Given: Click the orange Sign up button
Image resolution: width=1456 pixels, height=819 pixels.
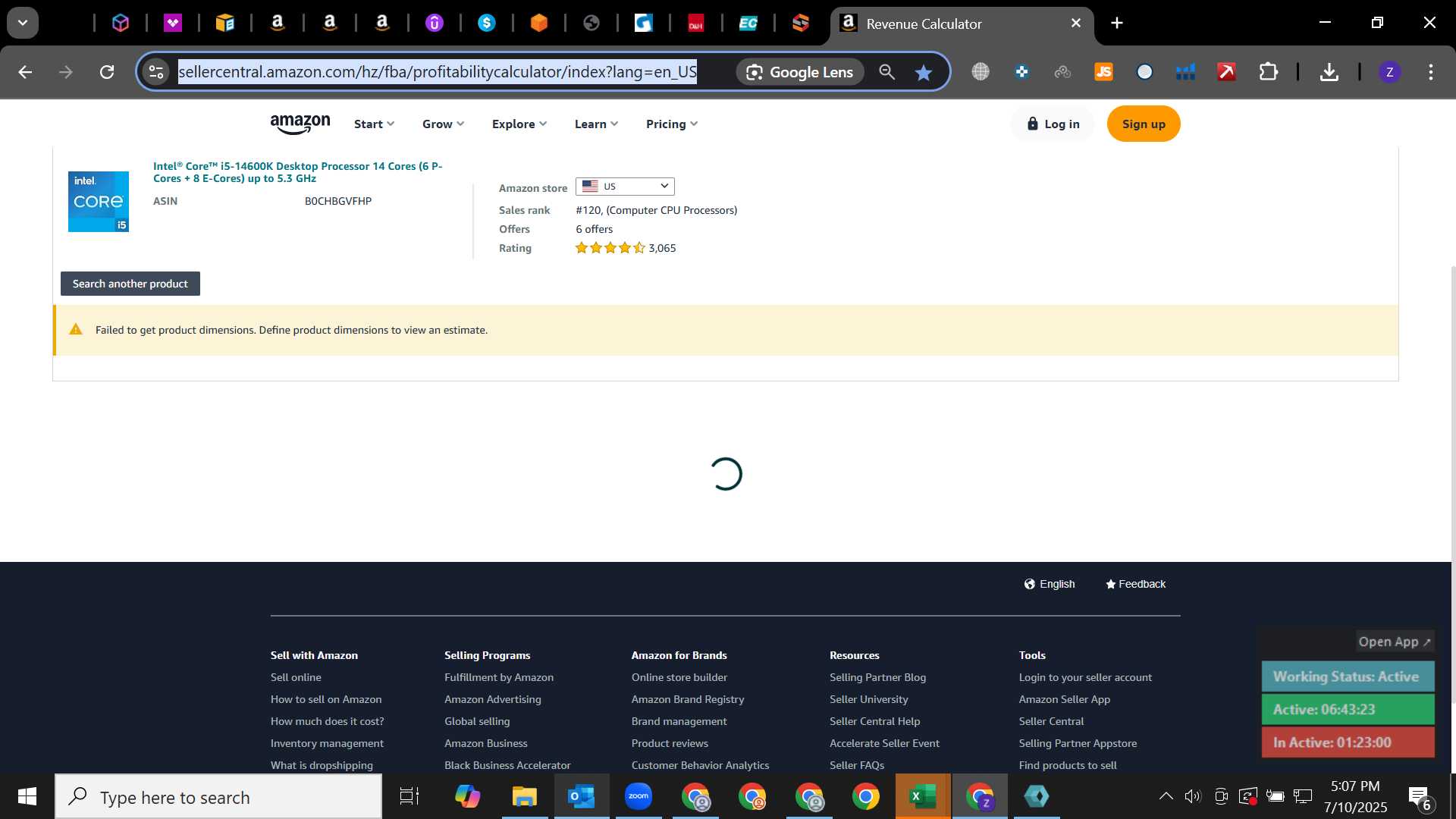Looking at the screenshot, I should tap(1144, 124).
